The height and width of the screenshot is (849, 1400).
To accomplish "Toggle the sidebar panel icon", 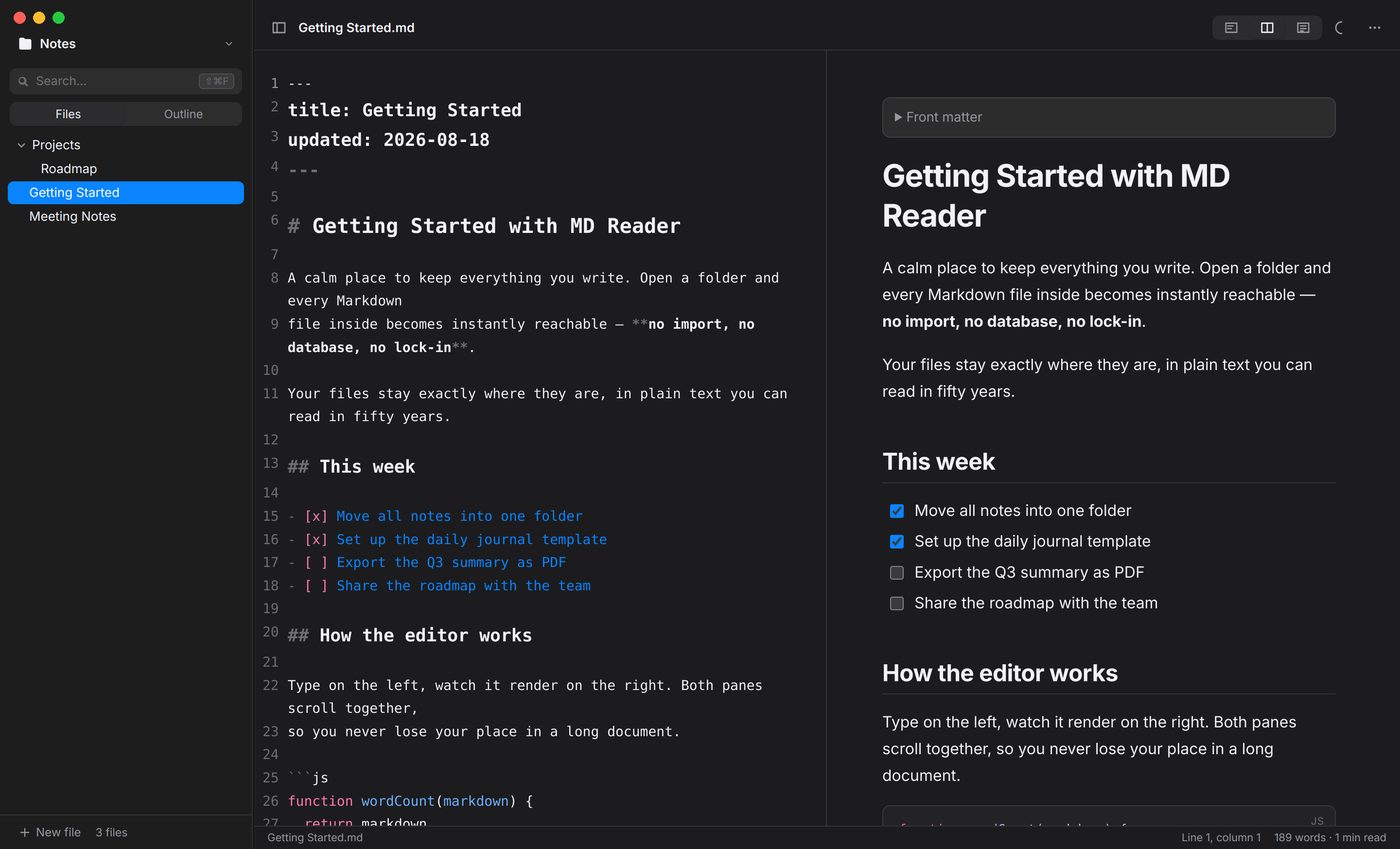I will coord(279,28).
